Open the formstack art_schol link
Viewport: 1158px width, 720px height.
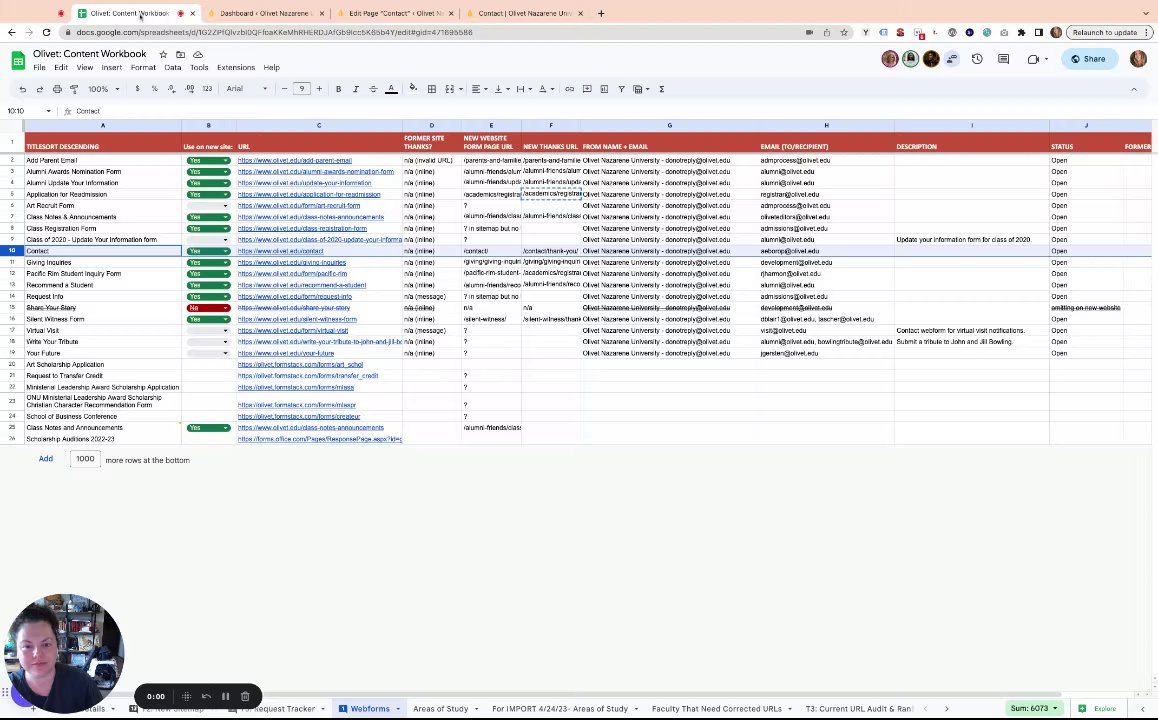pos(300,365)
